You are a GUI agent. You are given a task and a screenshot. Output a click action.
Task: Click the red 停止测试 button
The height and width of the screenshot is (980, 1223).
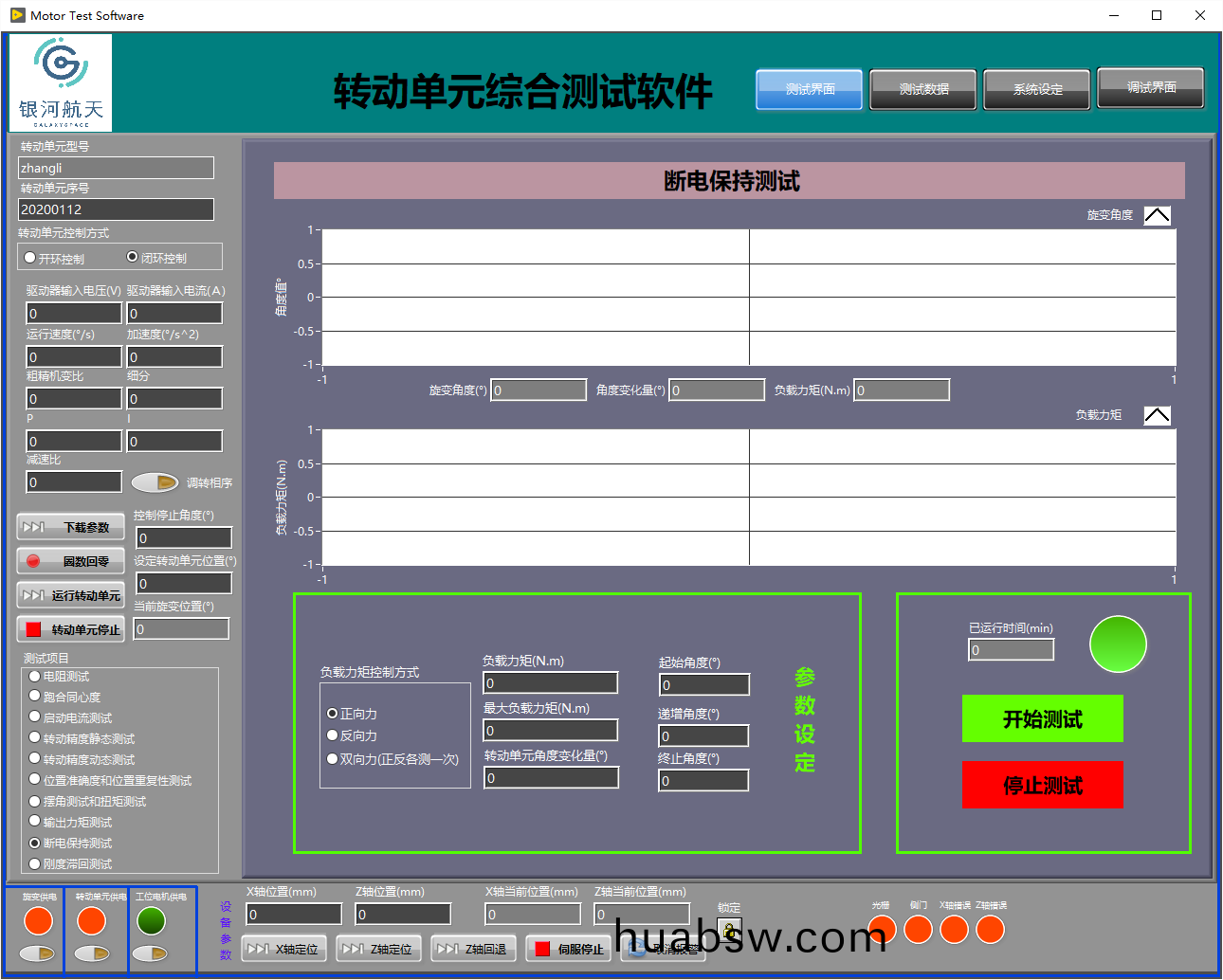click(1042, 785)
